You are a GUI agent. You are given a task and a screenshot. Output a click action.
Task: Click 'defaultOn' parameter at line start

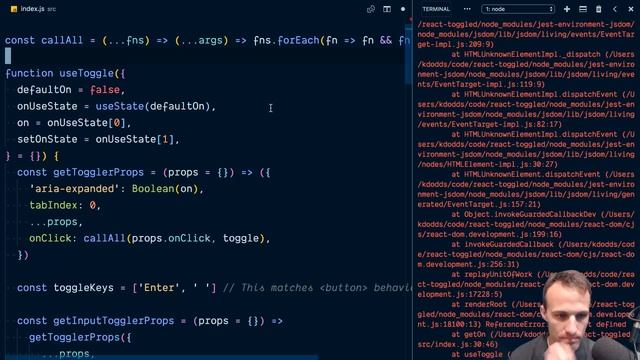click(x=44, y=90)
